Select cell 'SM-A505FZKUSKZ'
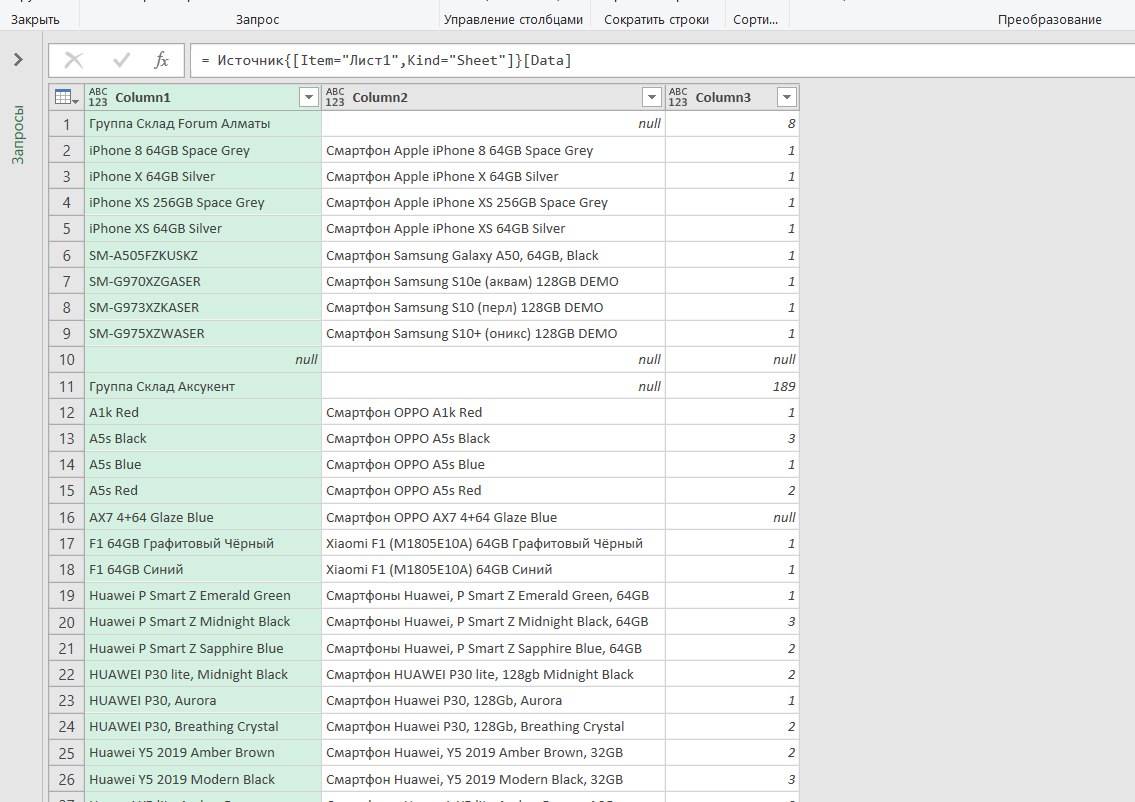 pyautogui.click(x=203, y=256)
